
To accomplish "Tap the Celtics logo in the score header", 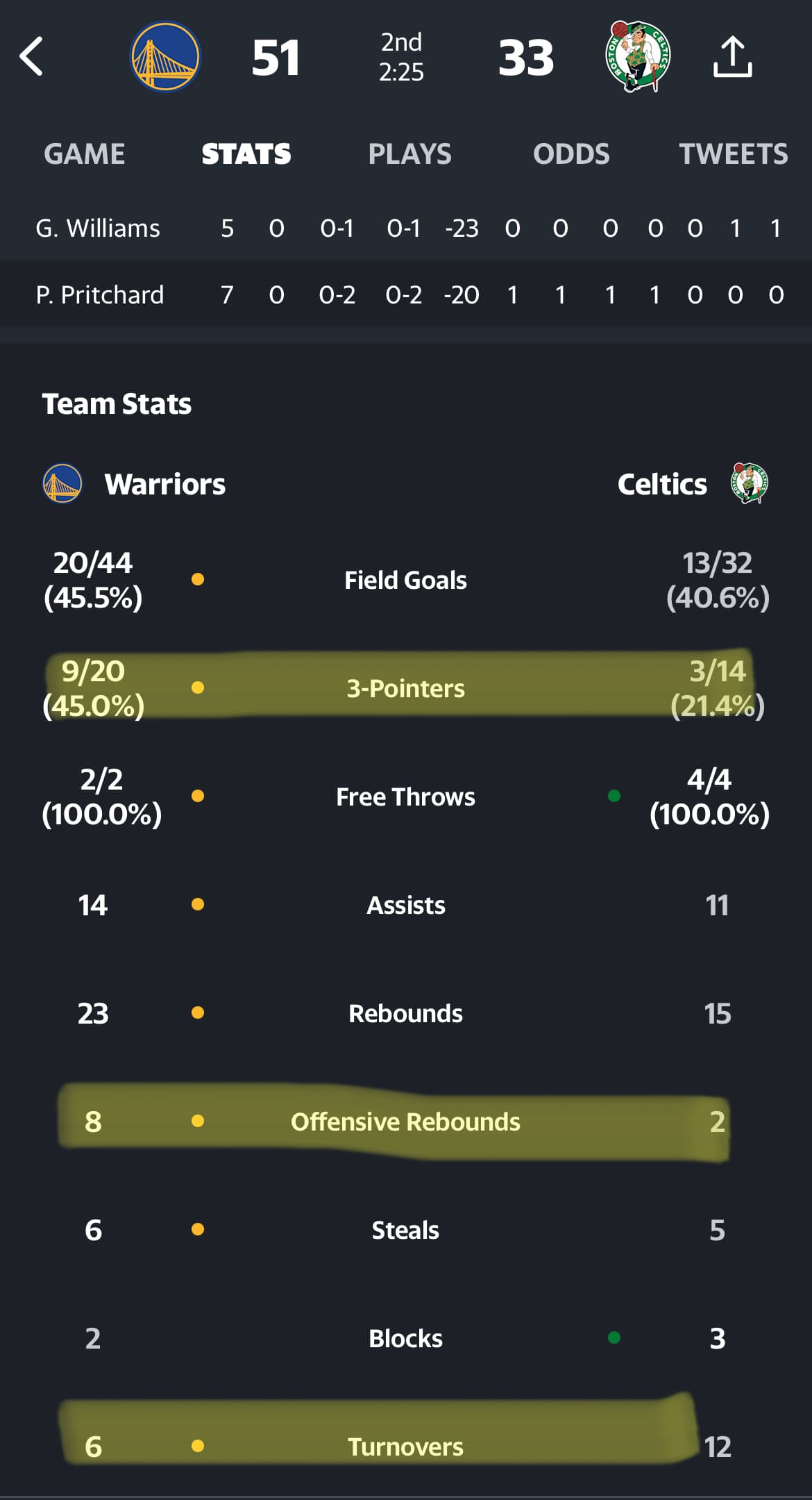I will (x=637, y=56).
